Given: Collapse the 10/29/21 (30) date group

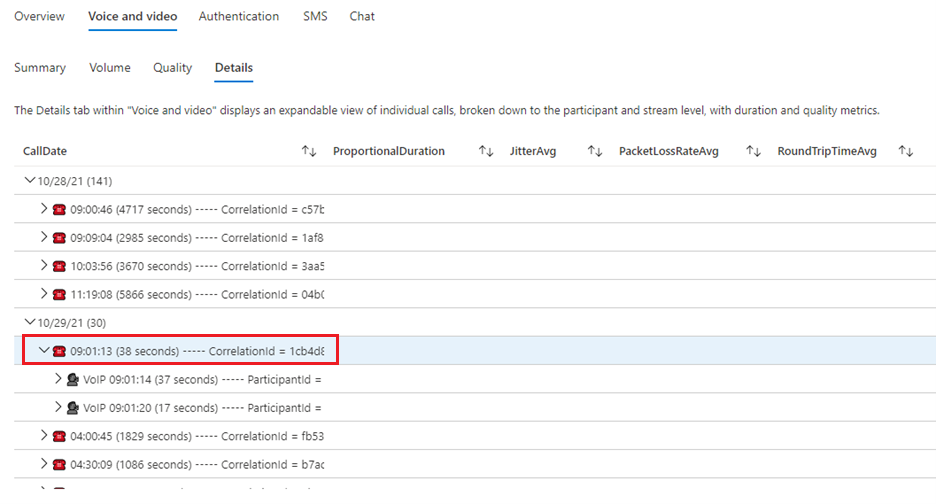Looking at the screenshot, I should click(x=29, y=322).
